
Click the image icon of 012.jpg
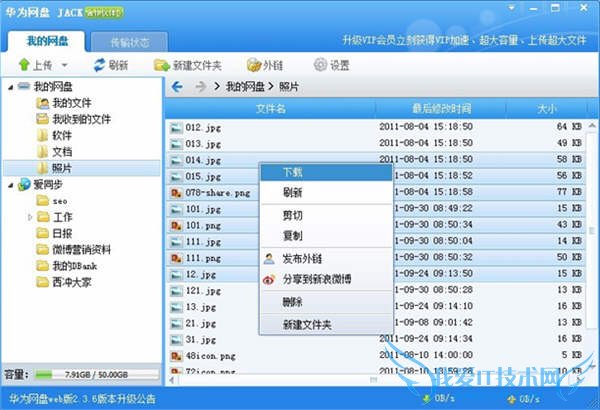tap(176, 127)
